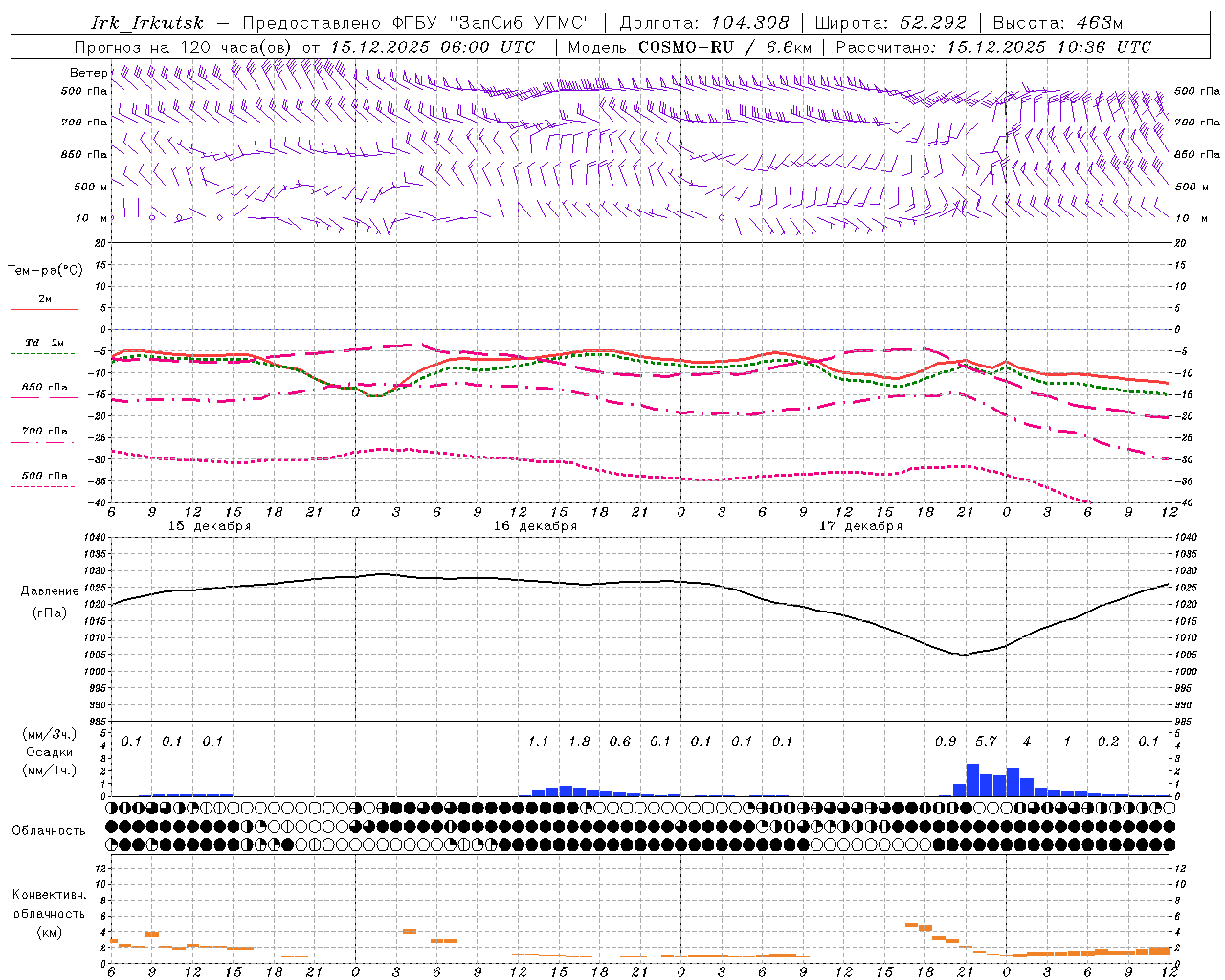Click the (мм/3ч.) units label

49,734
